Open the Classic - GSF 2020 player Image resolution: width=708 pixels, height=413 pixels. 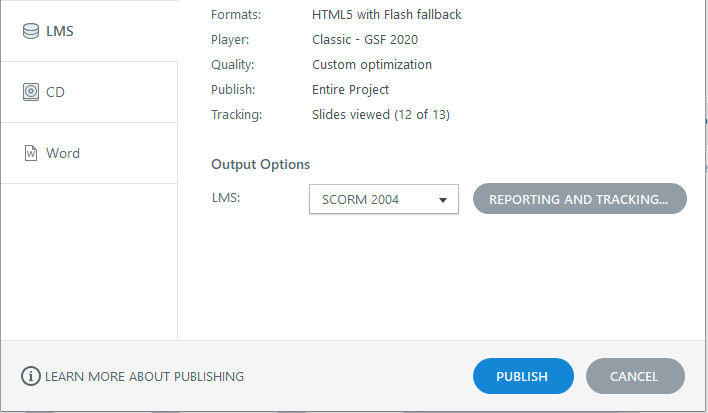365,40
